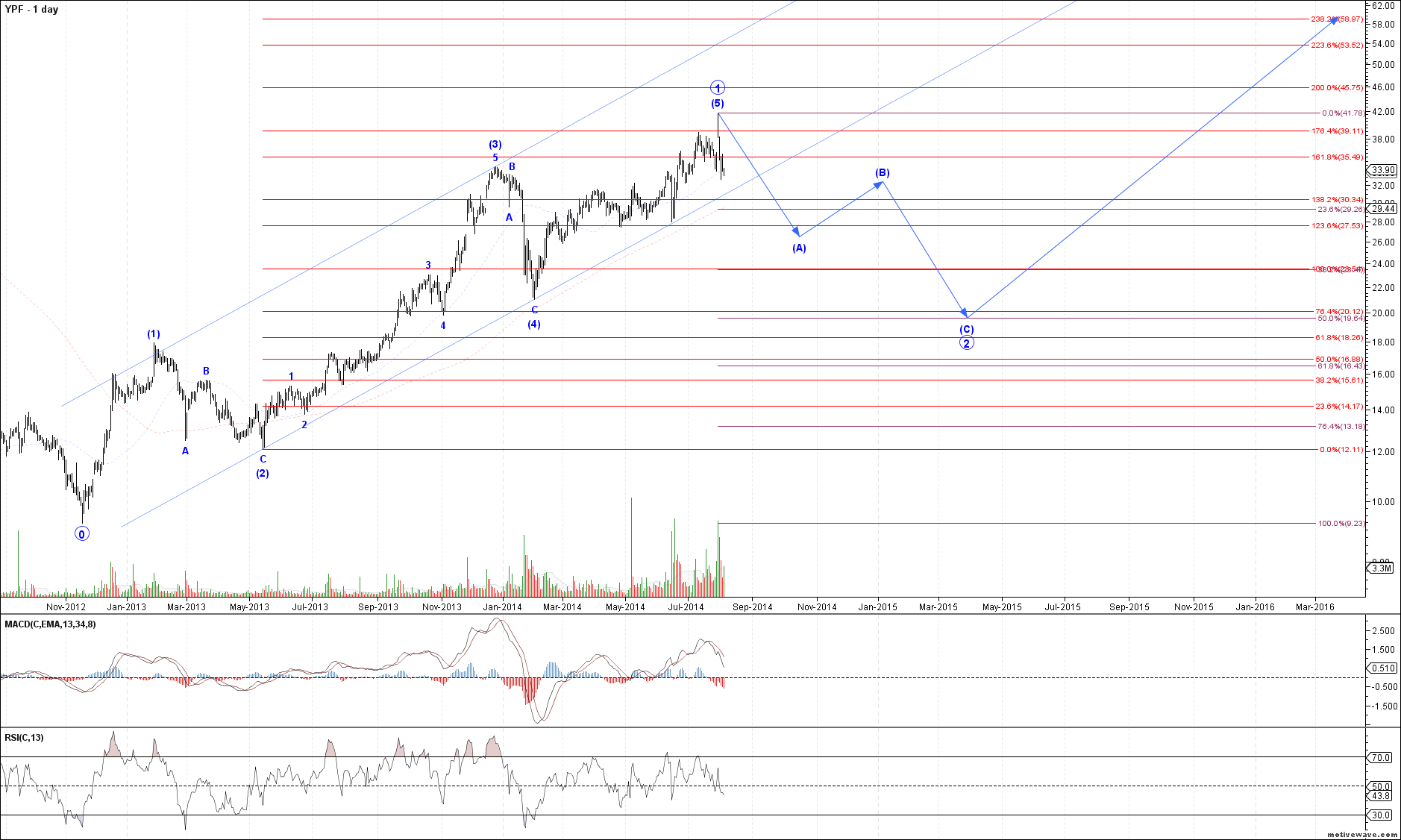Select the 23.6%(14.17) Fibonacci label
Screen dimensions: 1401x840
tap(1339, 406)
